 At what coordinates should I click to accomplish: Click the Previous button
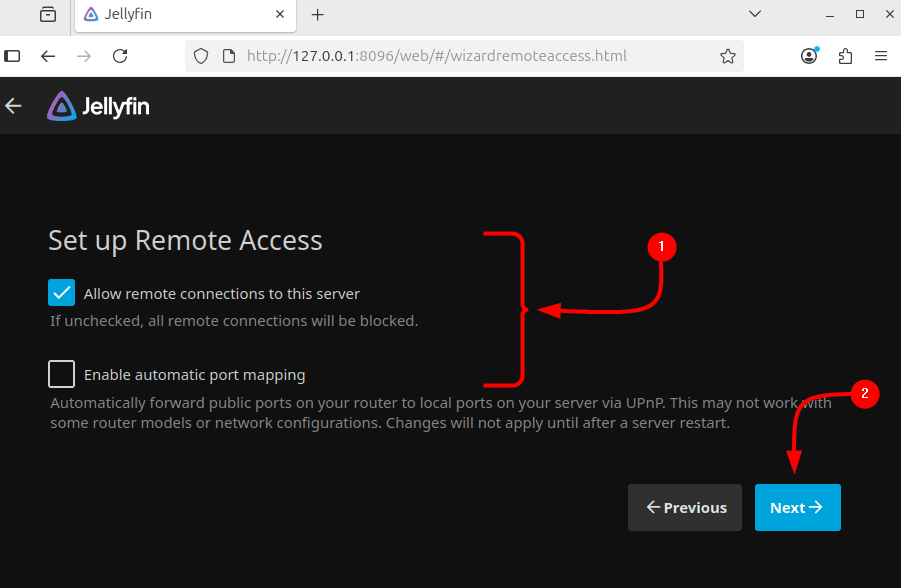(685, 507)
